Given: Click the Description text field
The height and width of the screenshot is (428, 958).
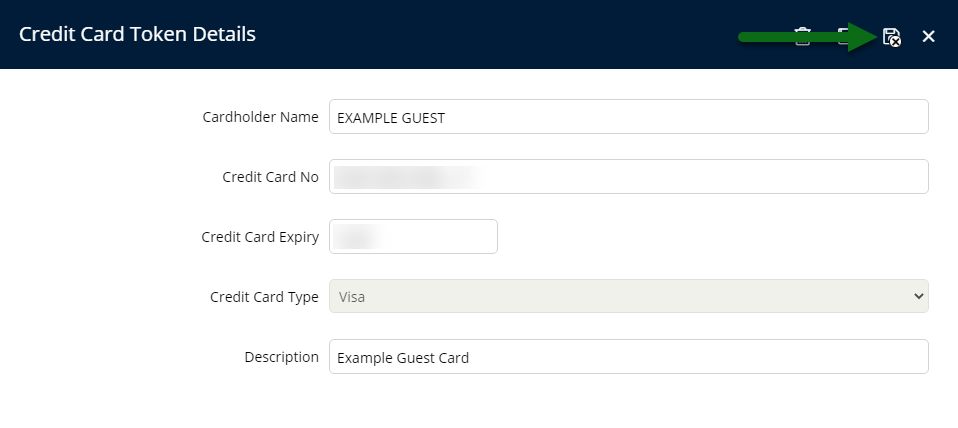Looking at the screenshot, I should [x=629, y=357].
